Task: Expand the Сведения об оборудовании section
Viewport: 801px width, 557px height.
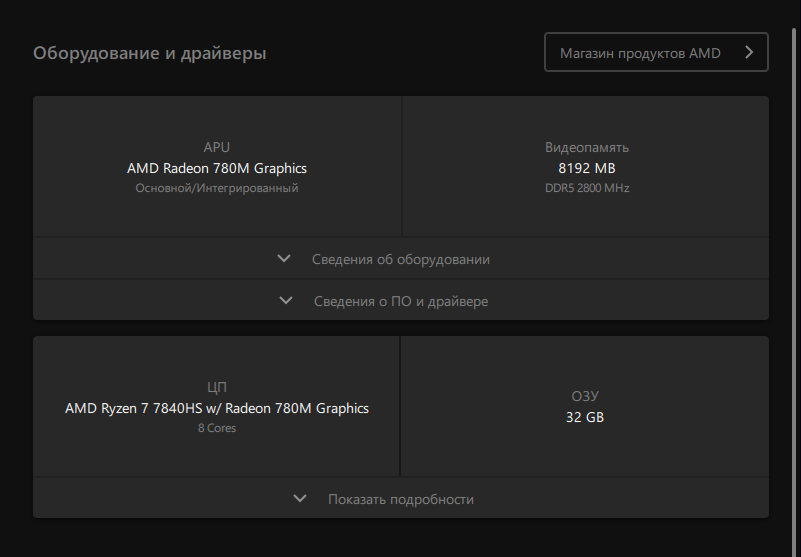Action: 400,259
